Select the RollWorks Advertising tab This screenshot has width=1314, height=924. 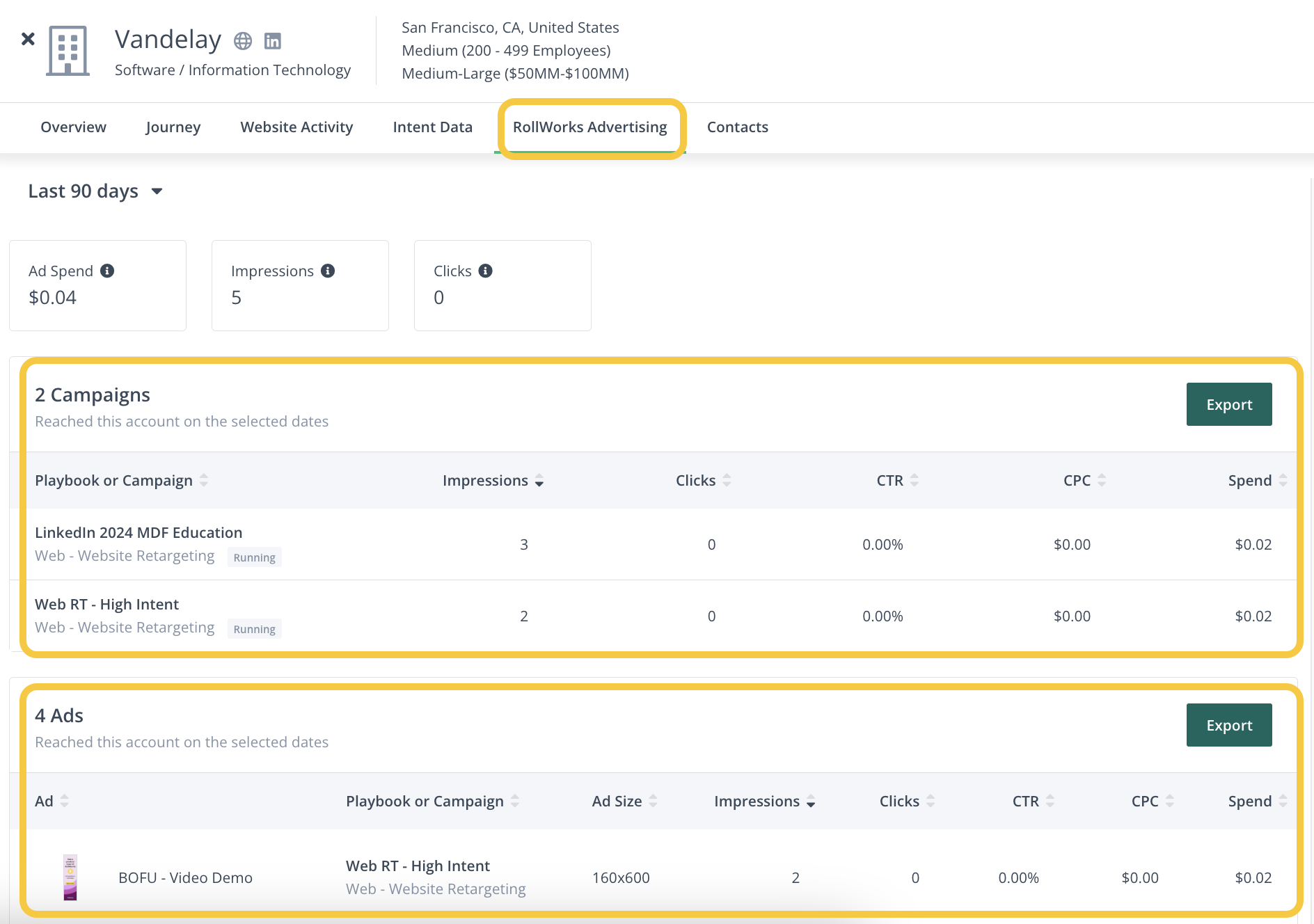coord(590,127)
